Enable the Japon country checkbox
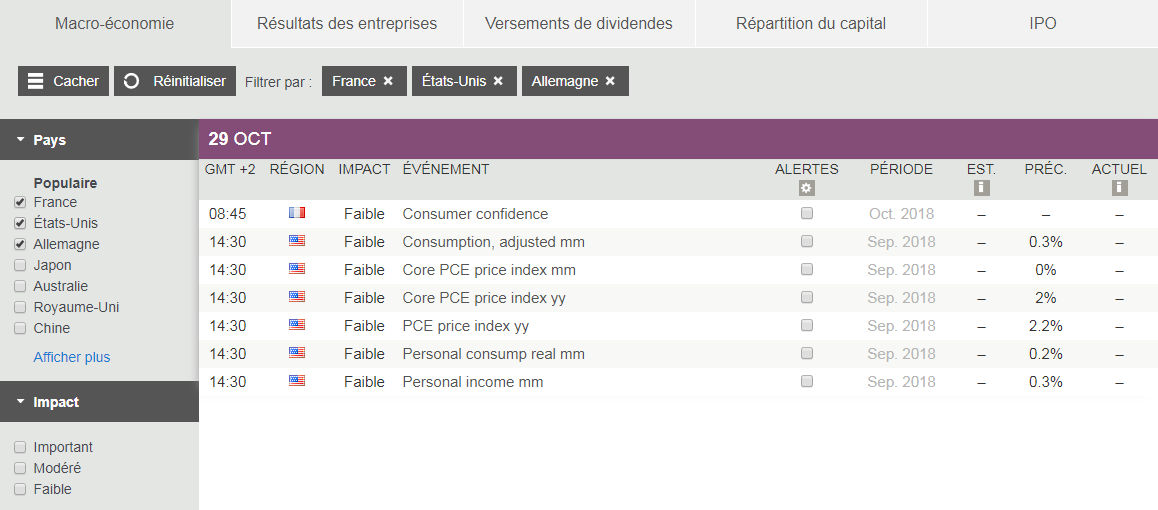1158x510 pixels. (20, 265)
